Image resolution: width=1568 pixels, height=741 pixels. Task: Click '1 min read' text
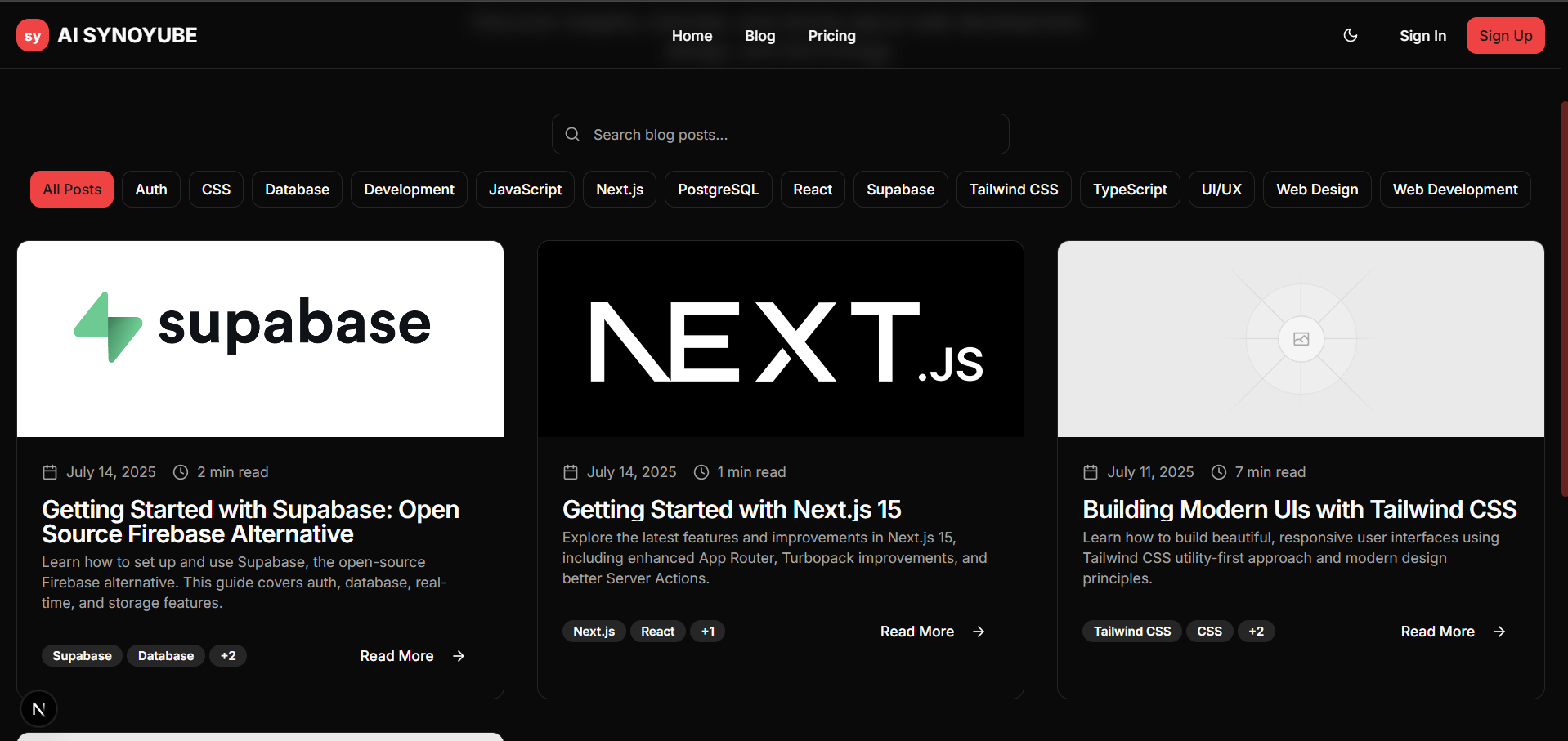[751, 472]
